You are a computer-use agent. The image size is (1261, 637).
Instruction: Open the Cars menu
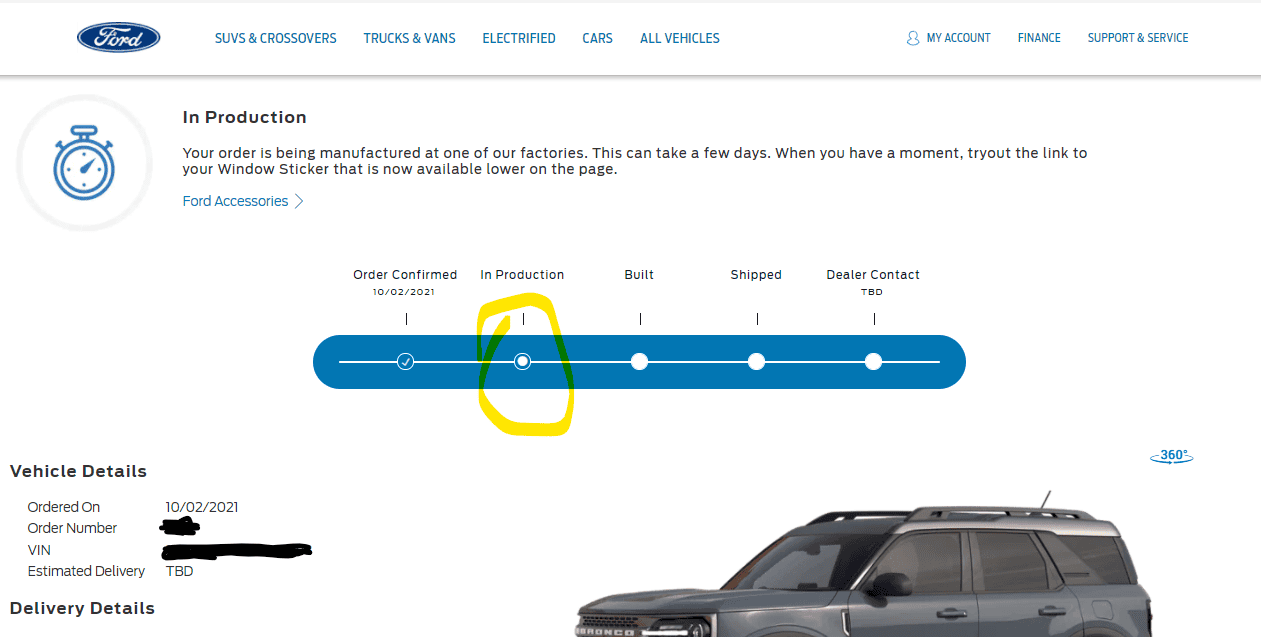(x=597, y=38)
